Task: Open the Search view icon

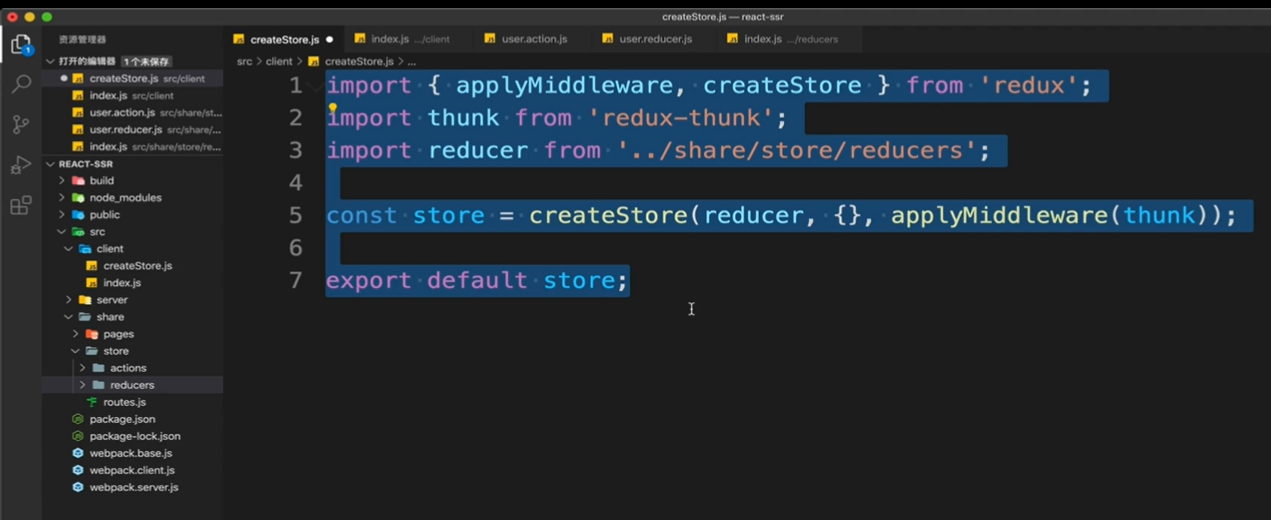Action: click(x=20, y=85)
